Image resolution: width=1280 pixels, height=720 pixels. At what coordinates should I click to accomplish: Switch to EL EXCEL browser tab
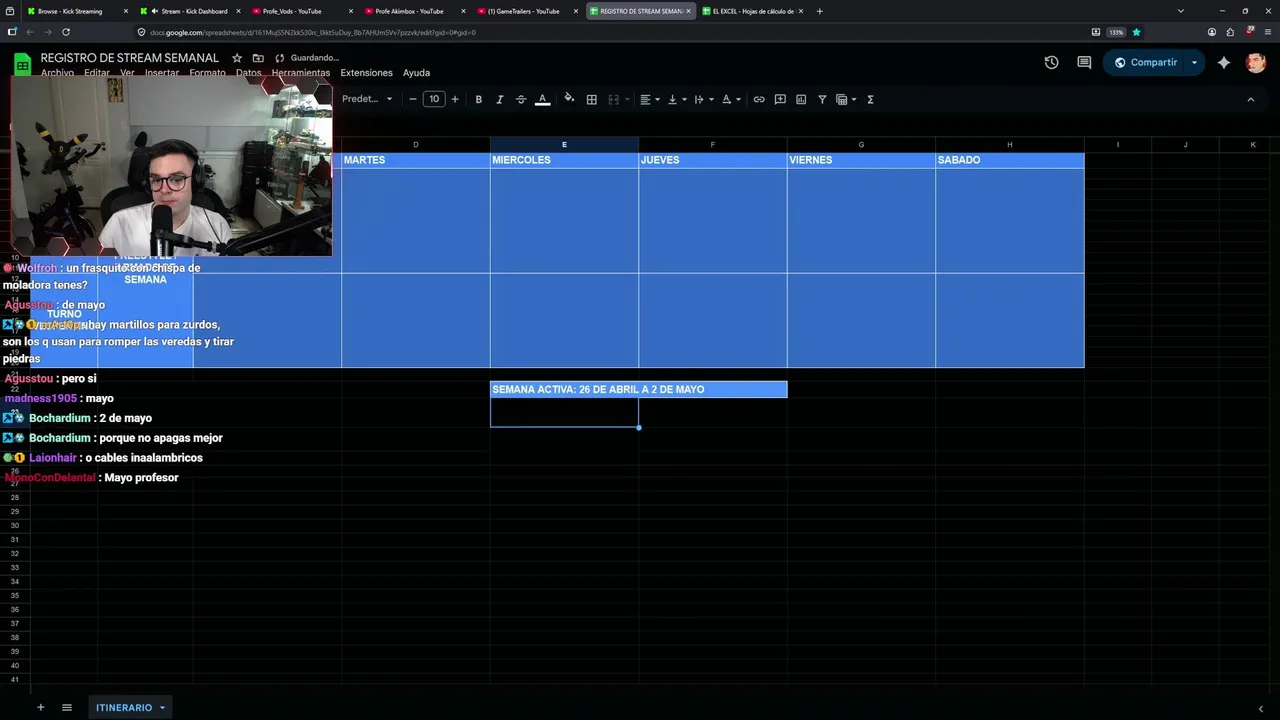pyautogui.click(x=753, y=11)
